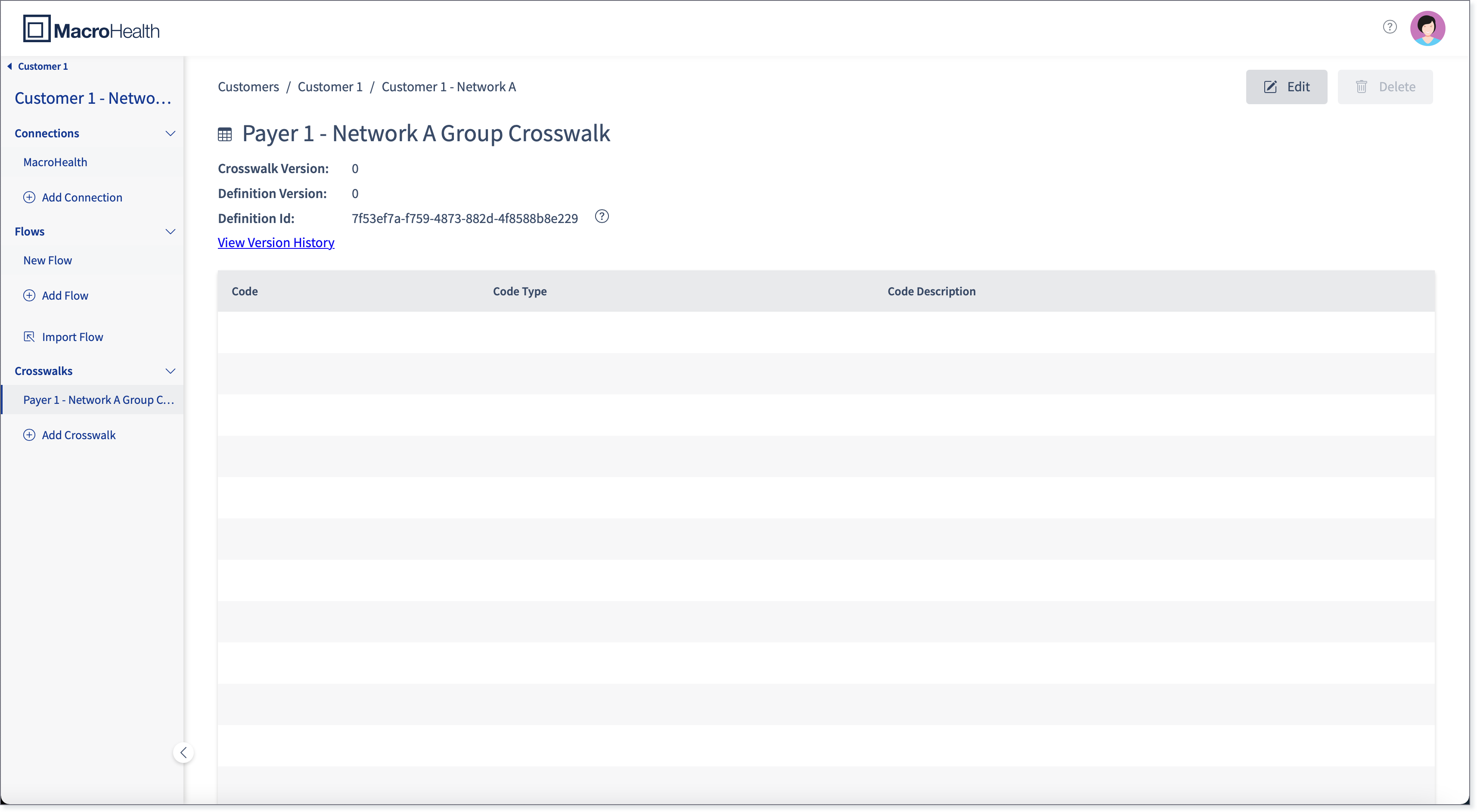The height and width of the screenshot is (812, 1477).
Task: Collapse the sidebar with the arrow button
Action: coord(183,752)
